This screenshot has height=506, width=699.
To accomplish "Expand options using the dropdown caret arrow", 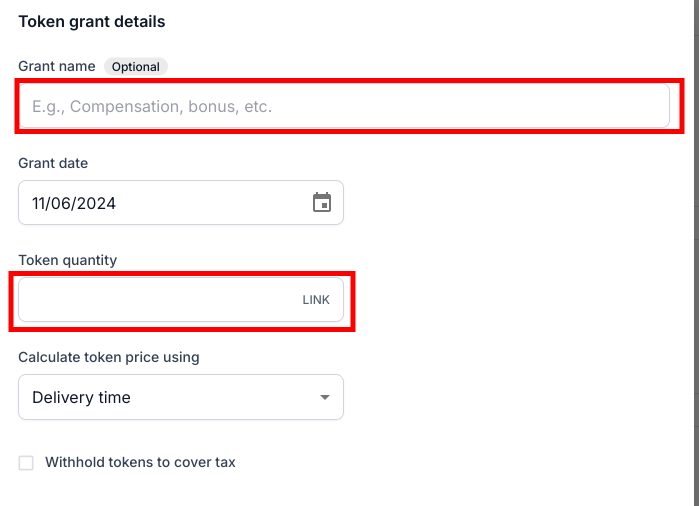I will point(325,397).
